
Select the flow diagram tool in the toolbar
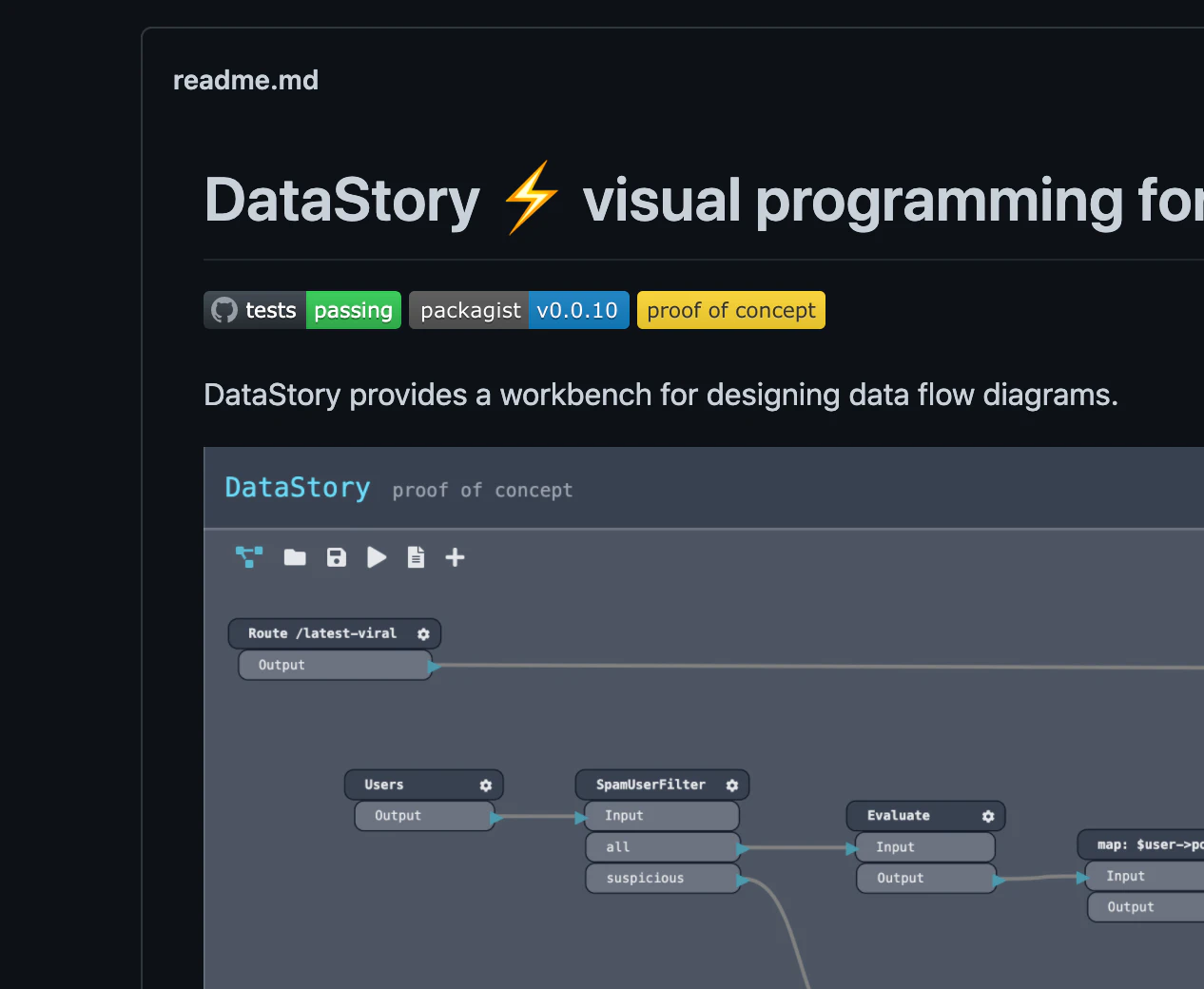pyautogui.click(x=248, y=557)
